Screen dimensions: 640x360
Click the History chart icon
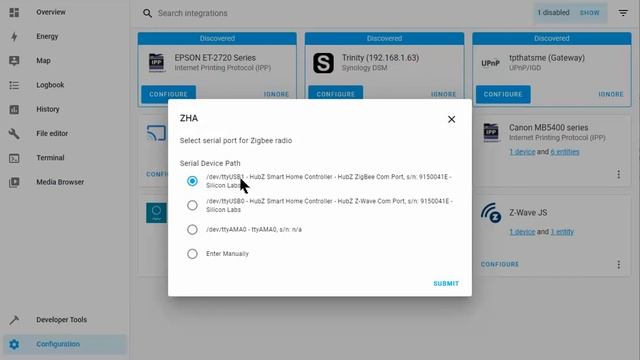[x=14, y=109]
